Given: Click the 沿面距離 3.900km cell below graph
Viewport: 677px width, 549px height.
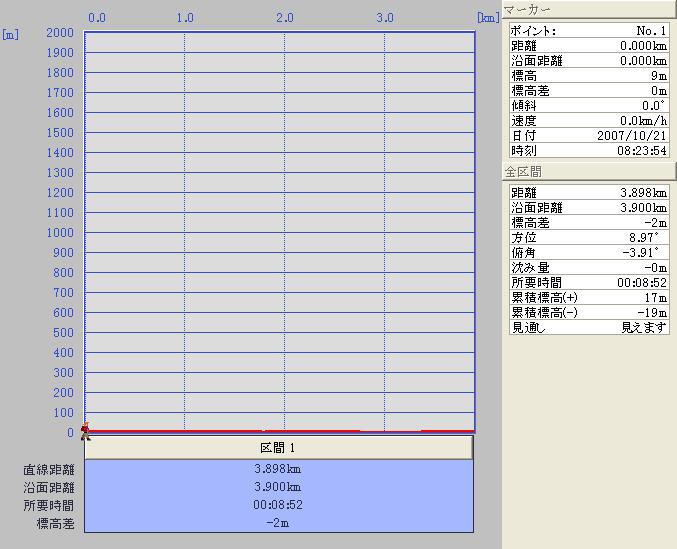Looking at the screenshot, I should click(x=278, y=487).
